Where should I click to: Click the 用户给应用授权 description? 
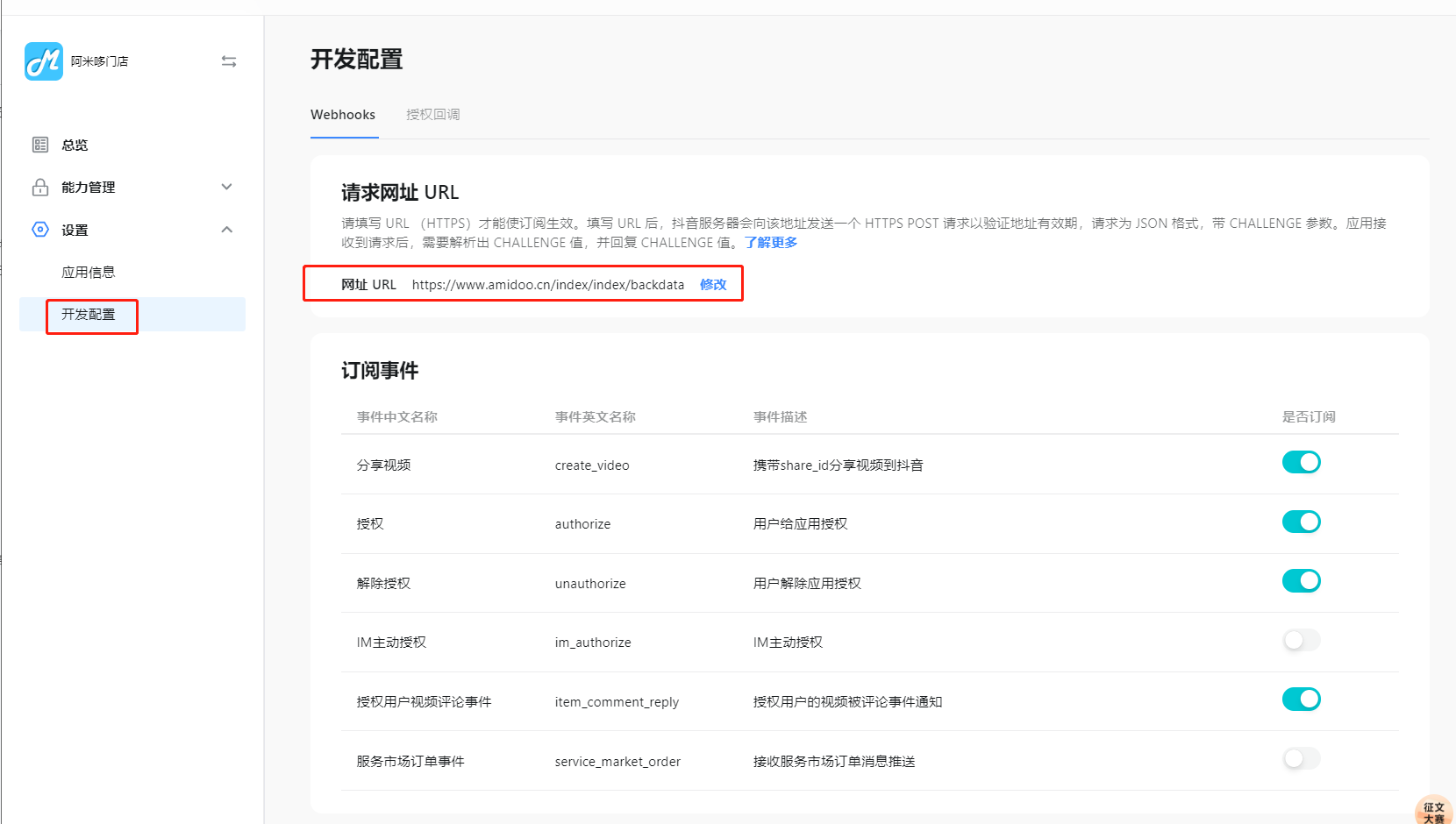(801, 523)
